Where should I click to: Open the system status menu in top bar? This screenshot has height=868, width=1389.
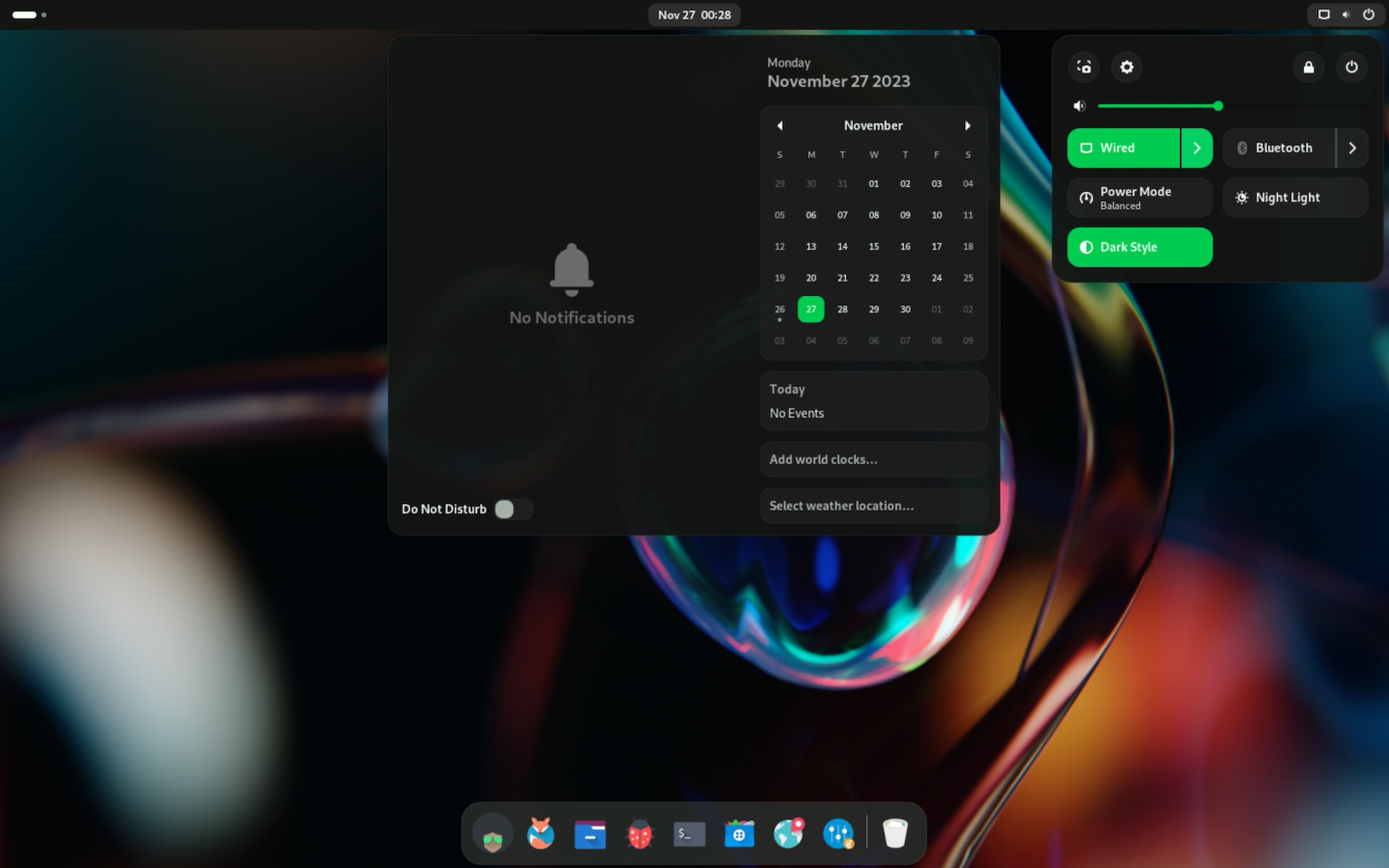(1346, 14)
